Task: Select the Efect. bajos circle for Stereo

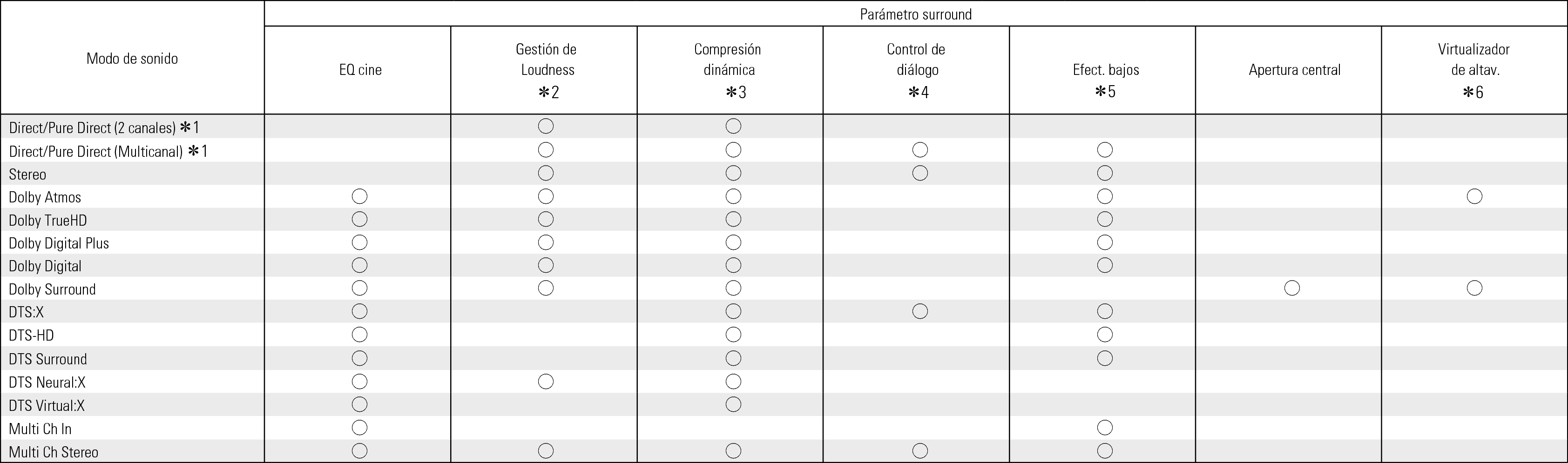Action: tap(1105, 174)
